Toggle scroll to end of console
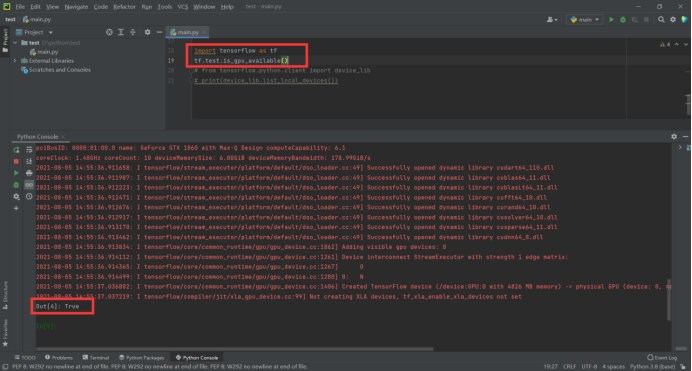 29,161
